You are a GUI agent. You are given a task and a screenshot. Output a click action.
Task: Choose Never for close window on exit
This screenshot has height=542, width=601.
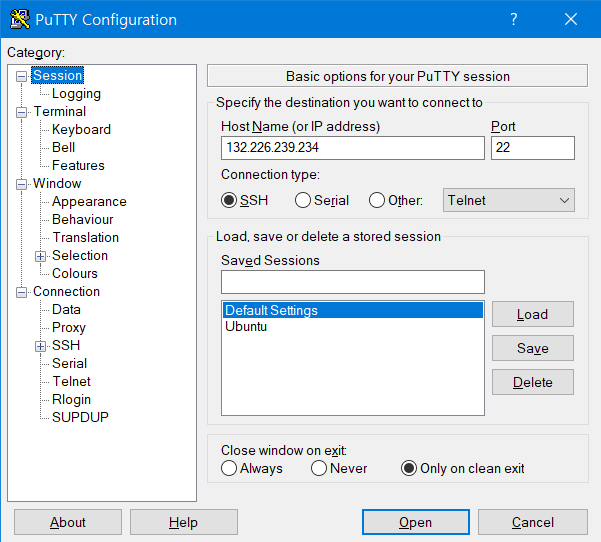(319, 468)
